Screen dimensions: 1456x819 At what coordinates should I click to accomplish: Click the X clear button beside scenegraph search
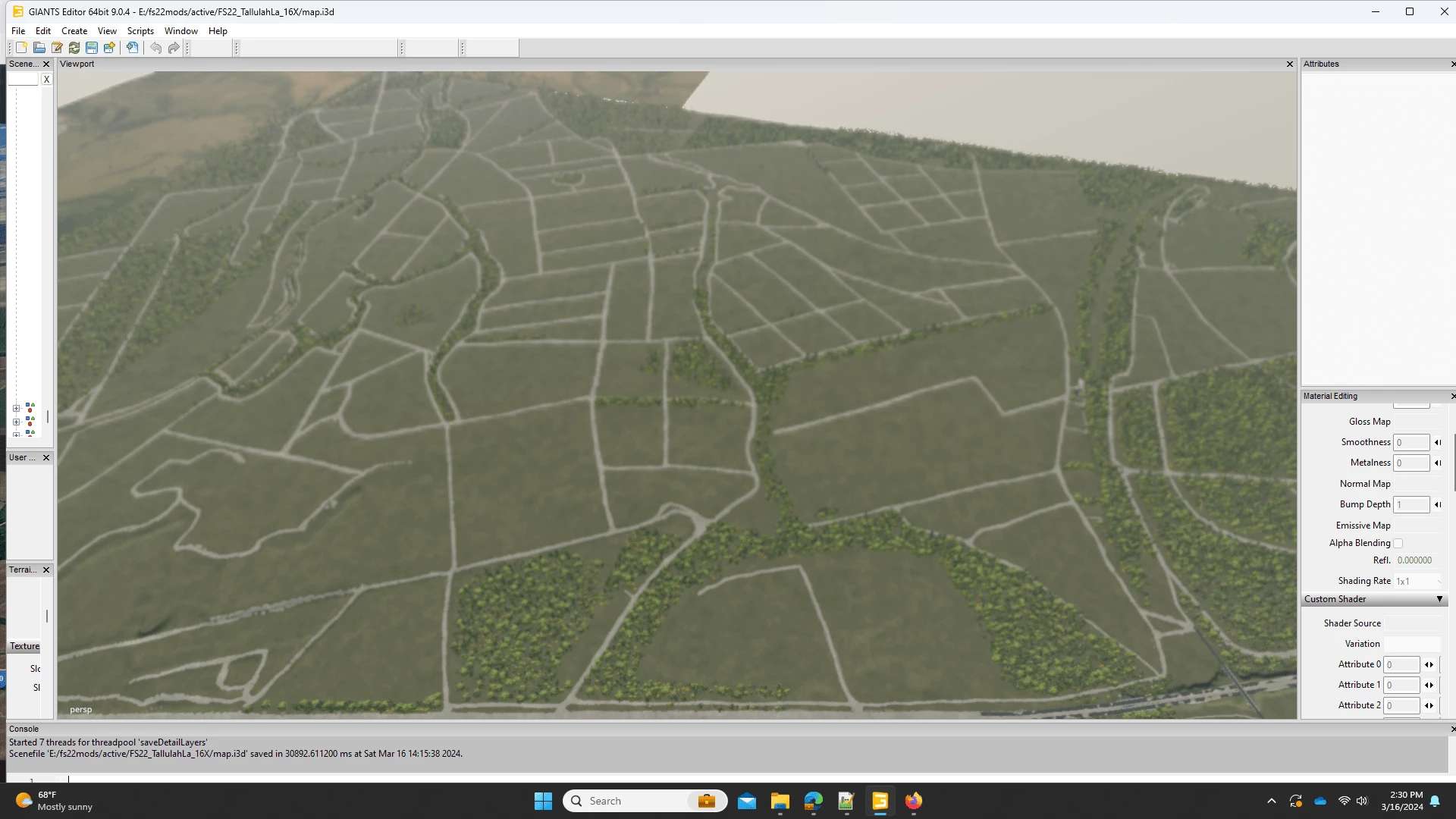coord(47,80)
